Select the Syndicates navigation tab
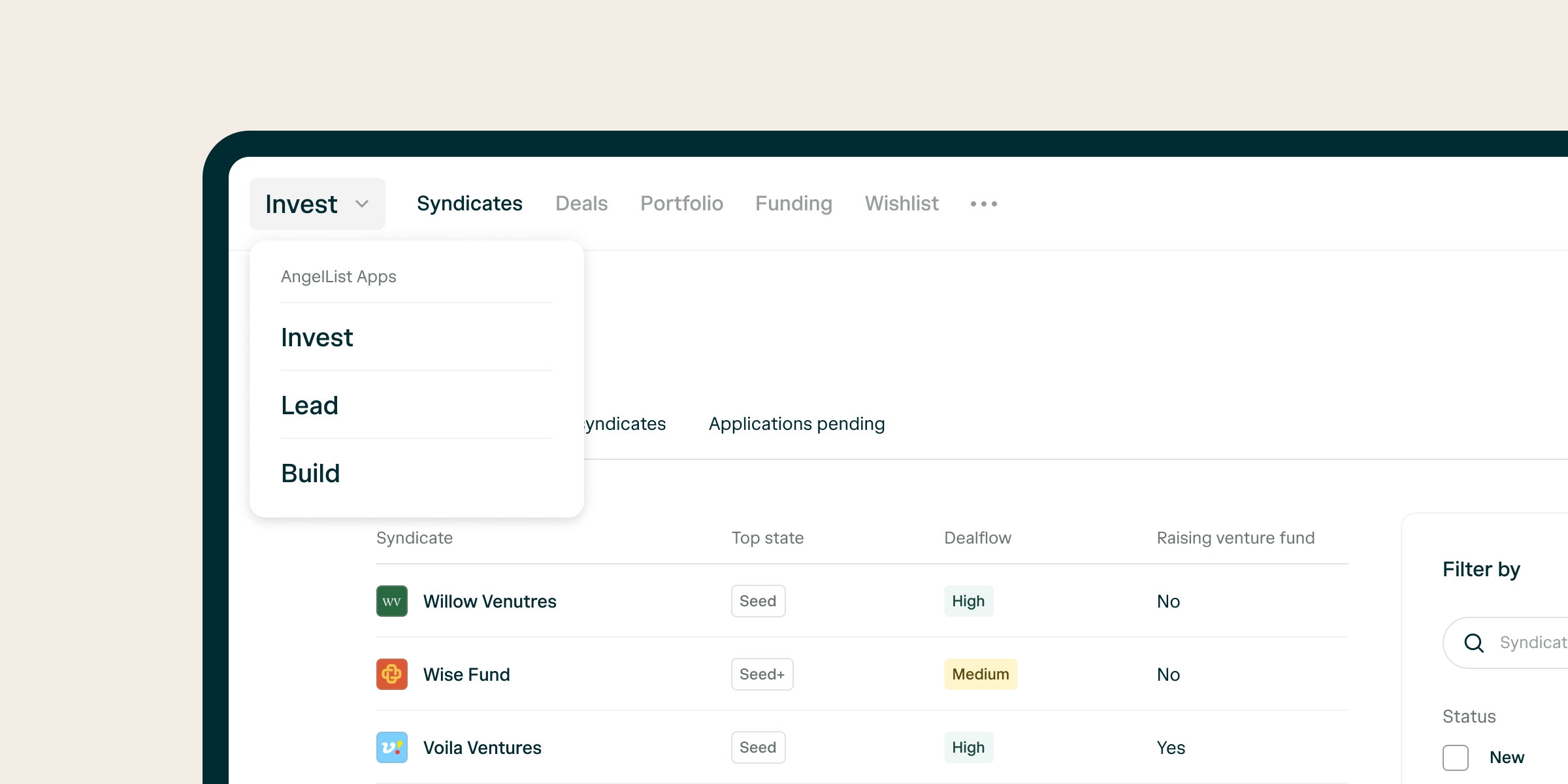 tap(470, 204)
